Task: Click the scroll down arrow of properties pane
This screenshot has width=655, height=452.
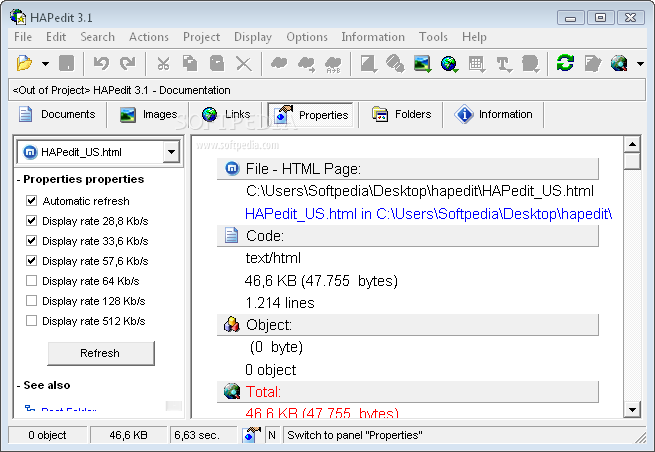Action: coord(632,409)
